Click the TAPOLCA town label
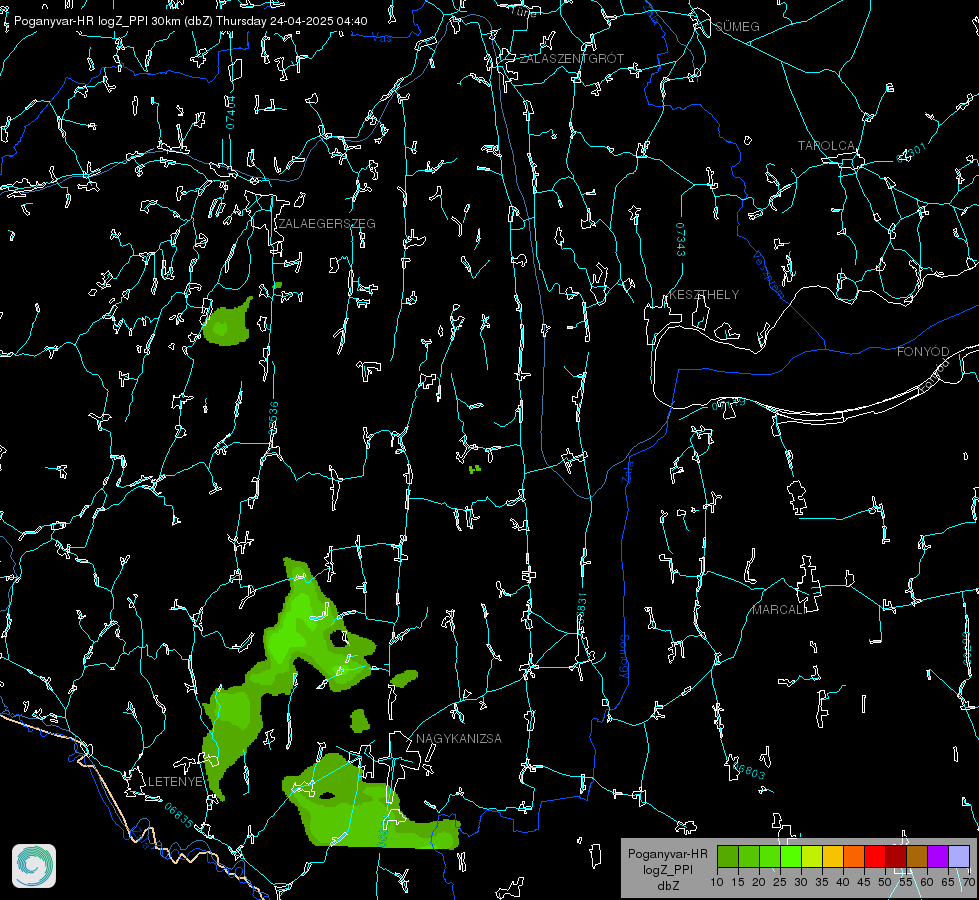This screenshot has height=900, width=979. pos(826,146)
